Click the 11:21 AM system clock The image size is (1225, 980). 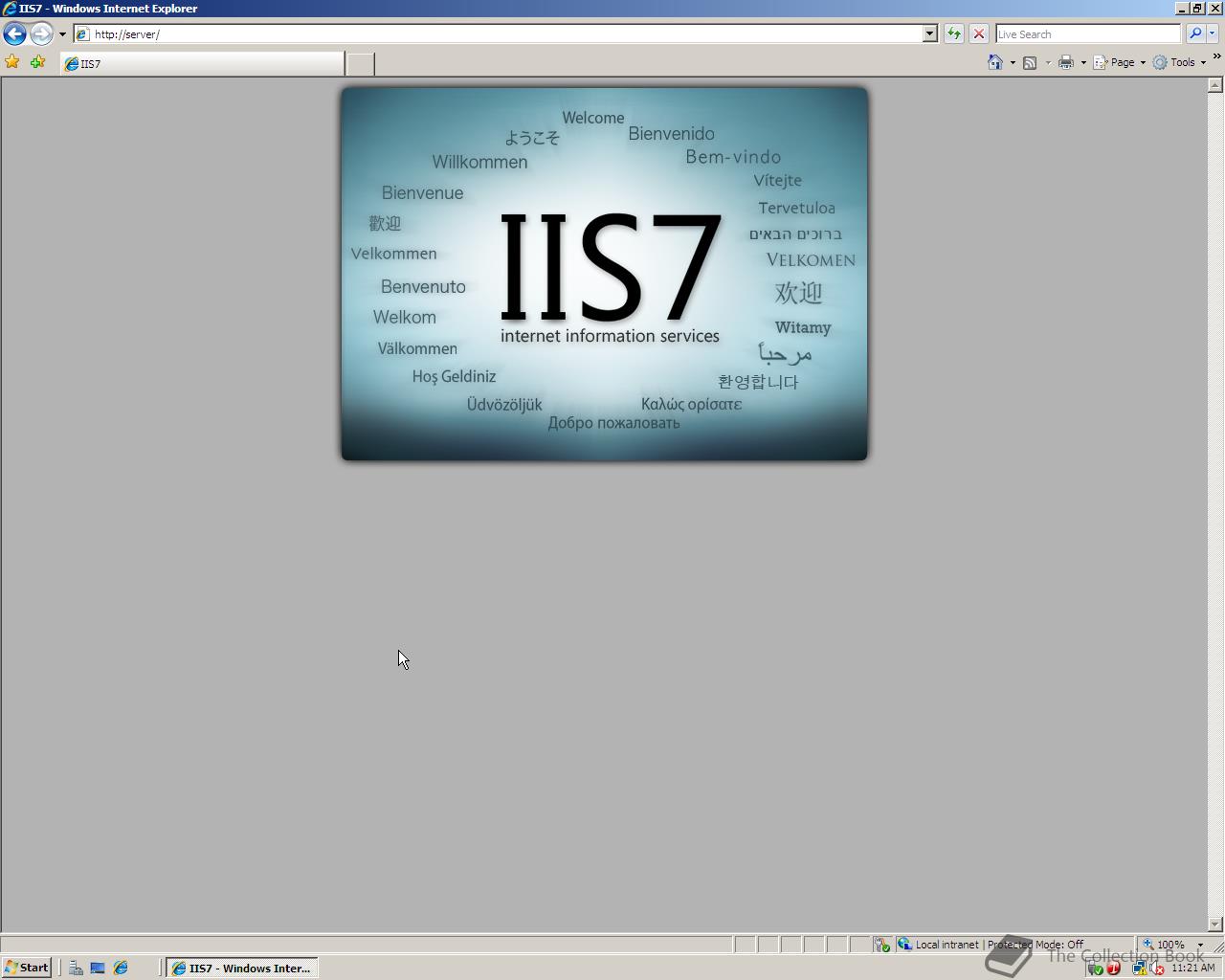(1192, 968)
